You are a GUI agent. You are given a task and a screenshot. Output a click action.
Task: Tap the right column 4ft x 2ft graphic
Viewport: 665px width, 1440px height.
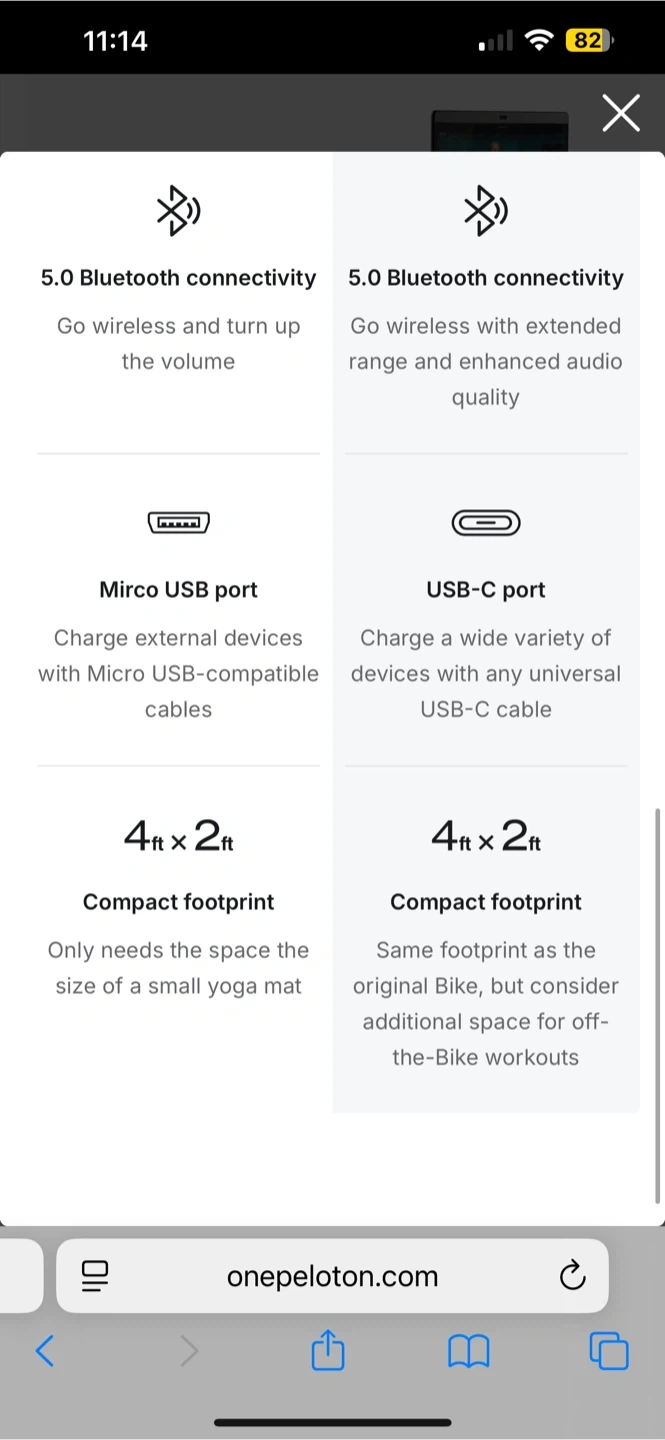coord(486,836)
